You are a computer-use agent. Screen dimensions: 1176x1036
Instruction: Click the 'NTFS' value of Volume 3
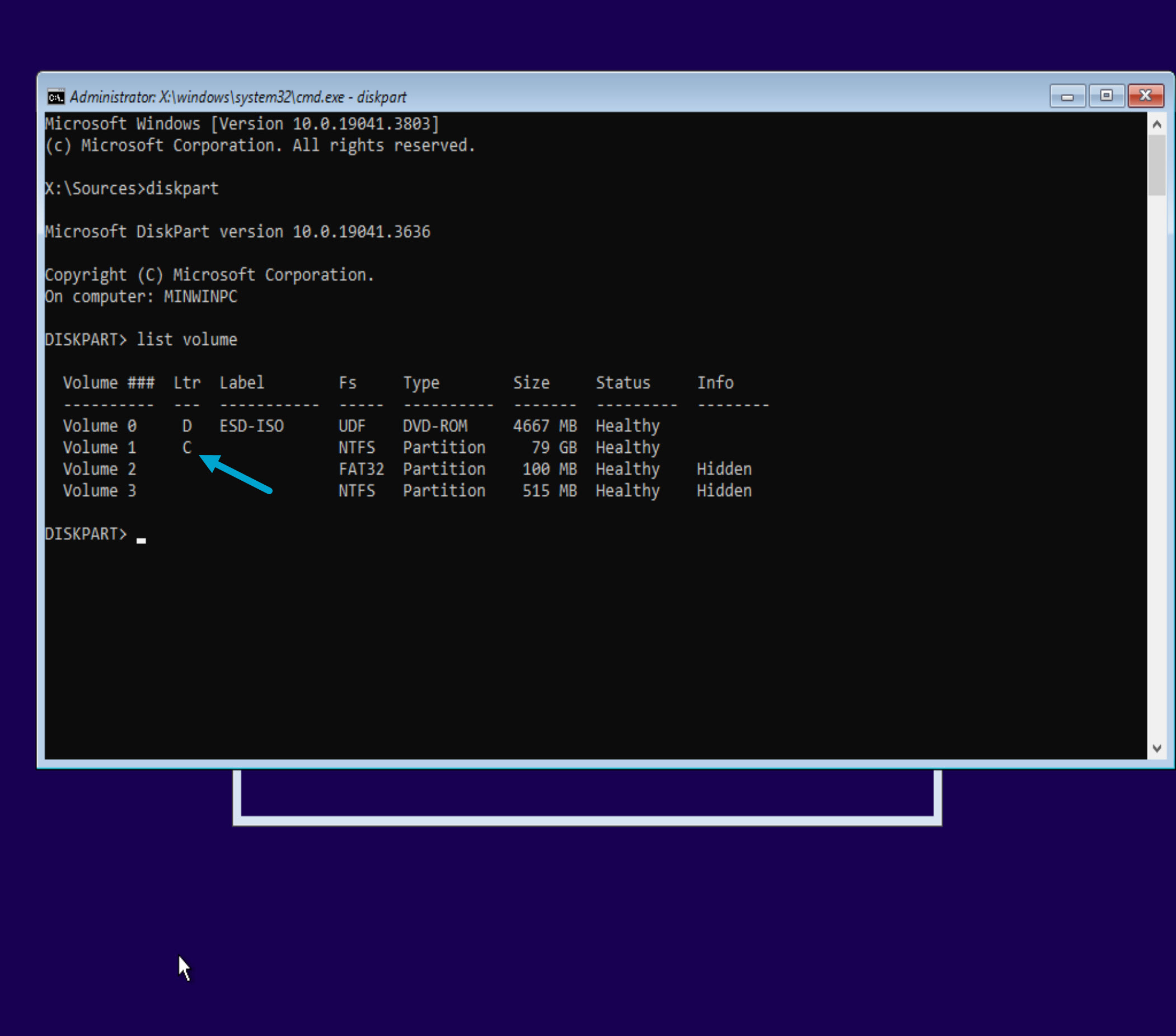coord(357,491)
